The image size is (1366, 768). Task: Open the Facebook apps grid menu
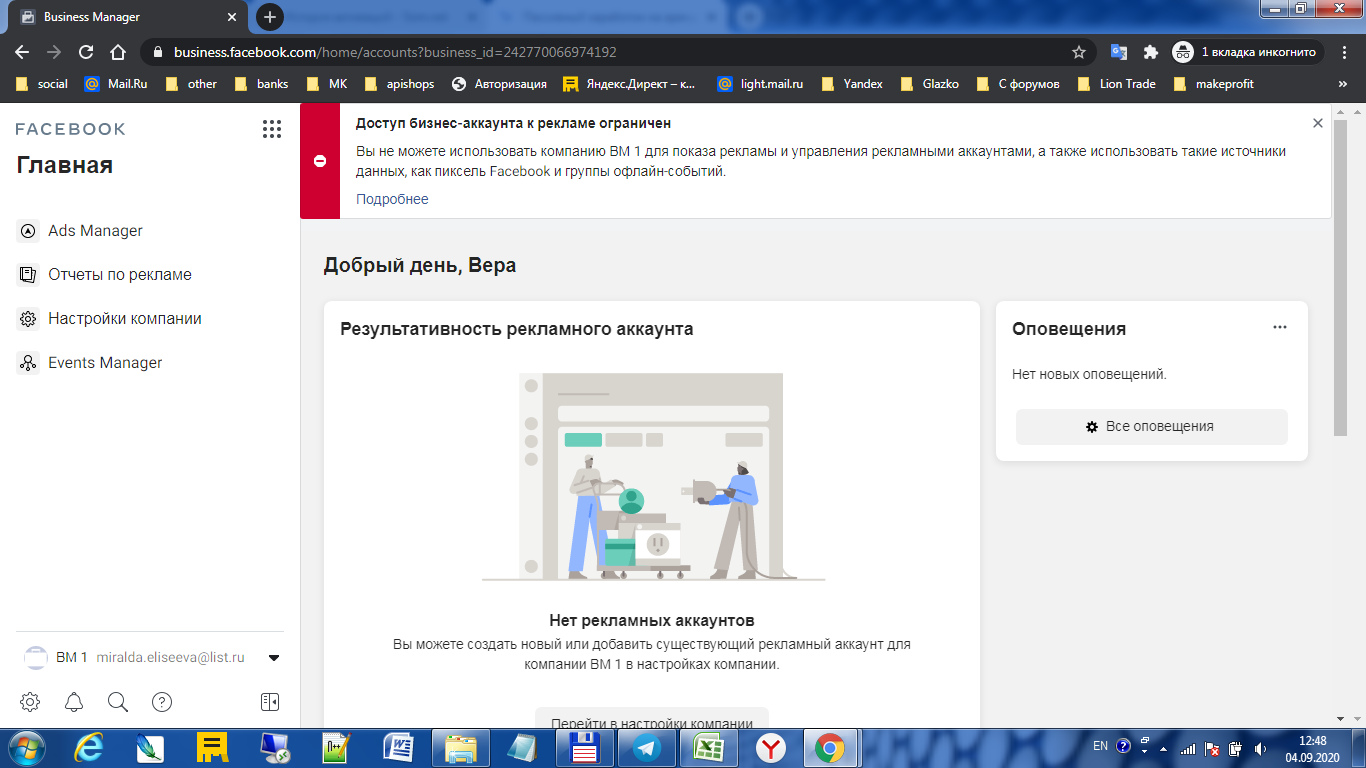point(272,129)
